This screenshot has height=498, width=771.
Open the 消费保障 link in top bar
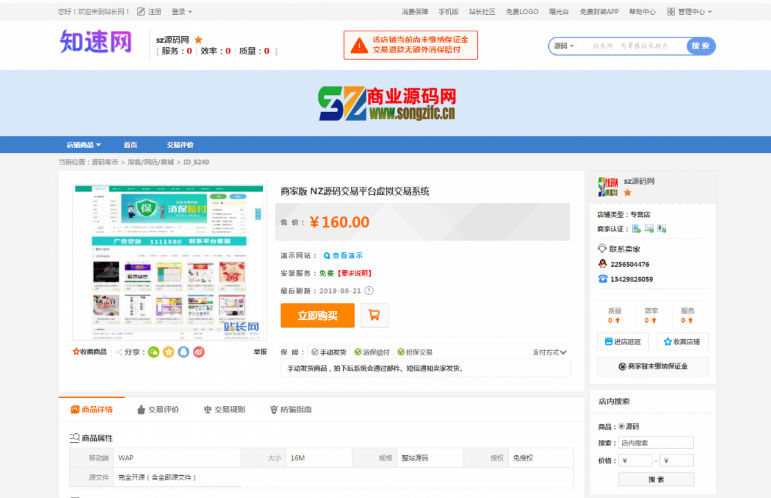pyautogui.click(x=415, y=11)
